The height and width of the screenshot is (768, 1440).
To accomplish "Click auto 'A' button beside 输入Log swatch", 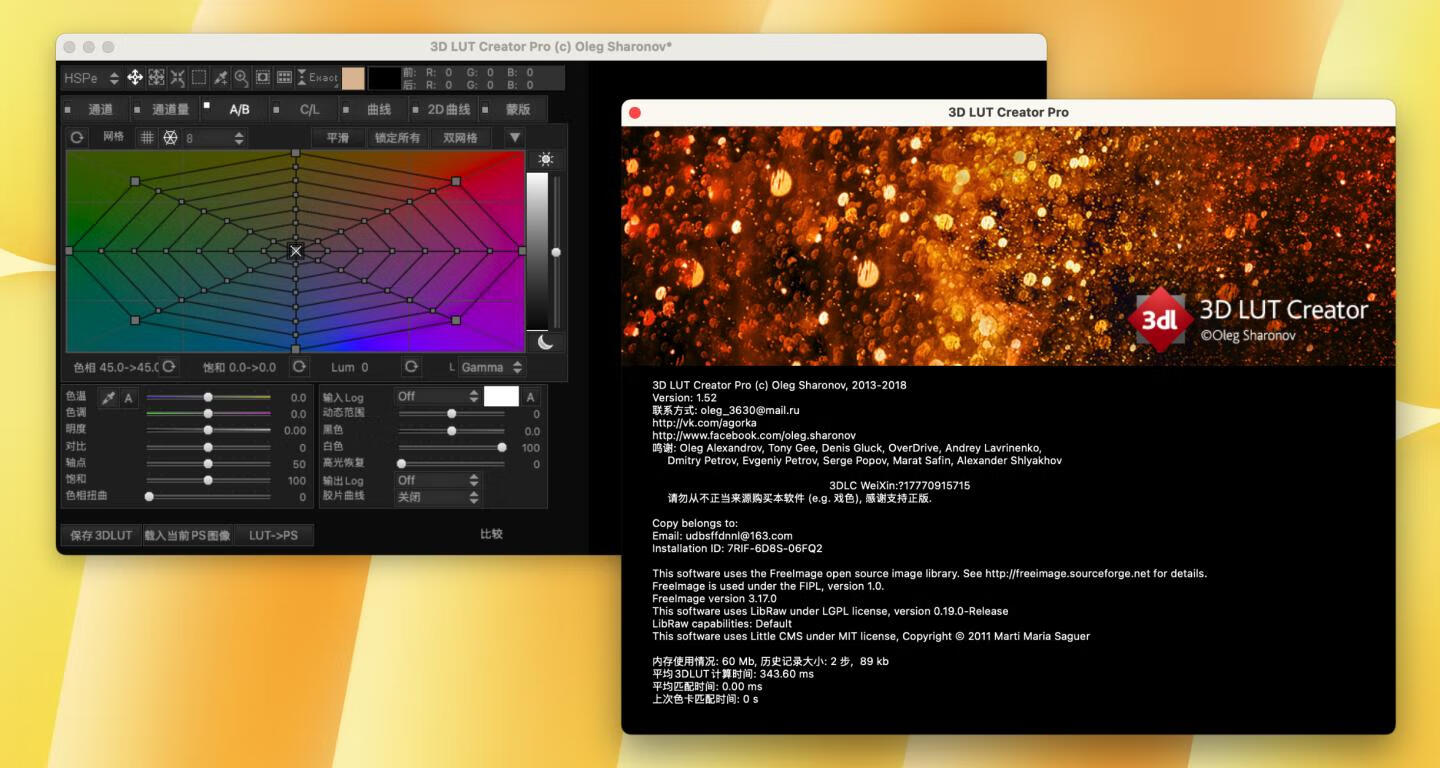I will 531,398.
